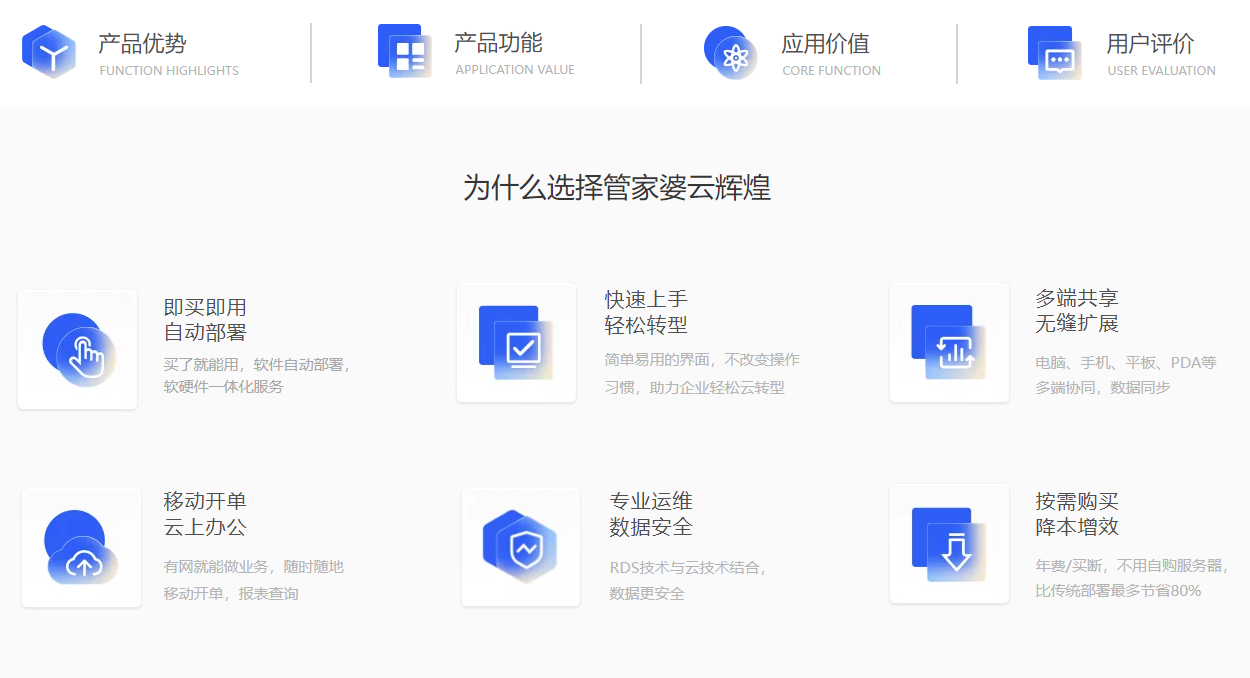
Task: Click description 有网就能做业务，随时随地
Action: click(x=254, y=567)
